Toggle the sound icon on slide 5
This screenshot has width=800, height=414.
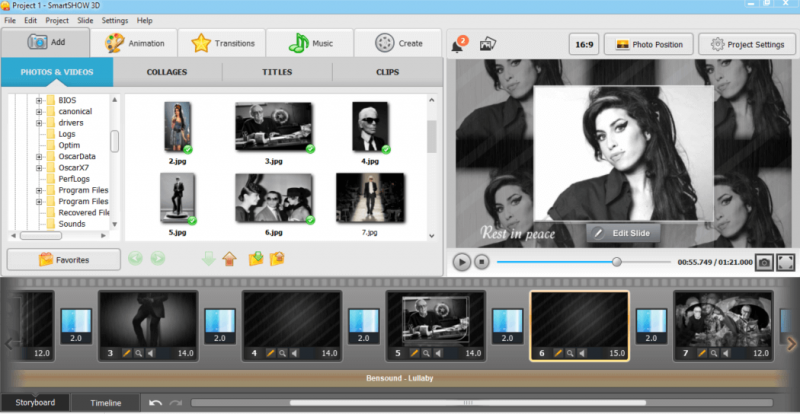tap(437, 353)
